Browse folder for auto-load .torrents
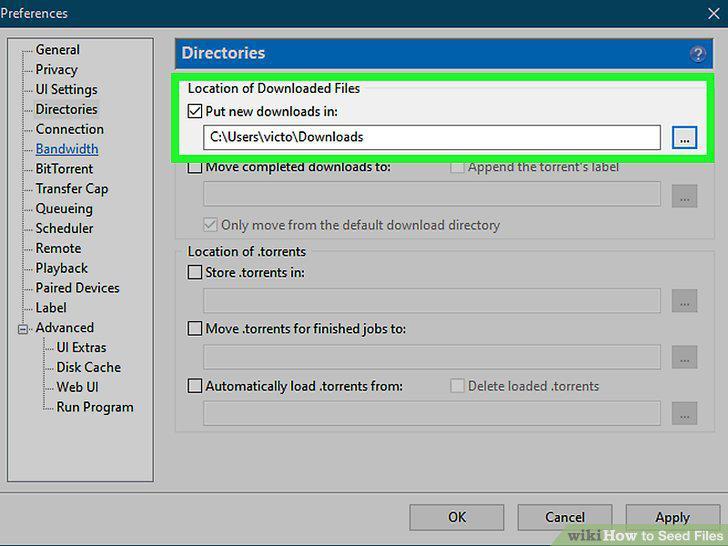Screen dimensions: 728x546 [x=684, y=413]
